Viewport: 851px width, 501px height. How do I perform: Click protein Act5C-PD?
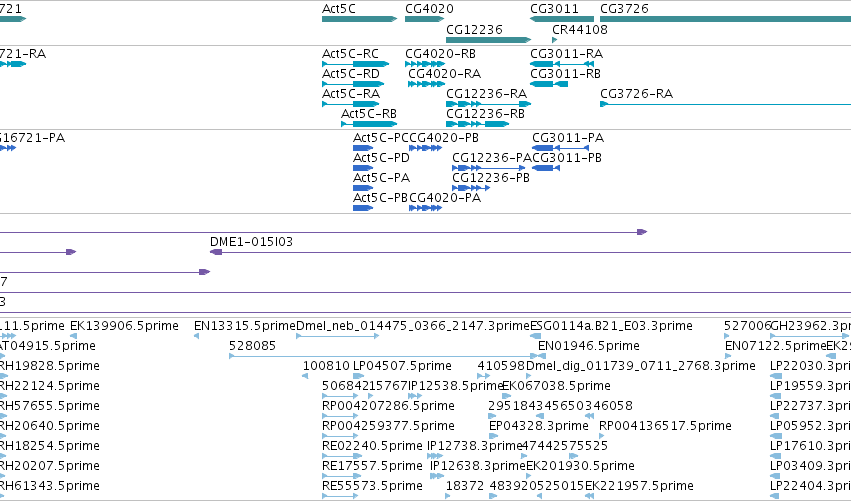(381, 158)
